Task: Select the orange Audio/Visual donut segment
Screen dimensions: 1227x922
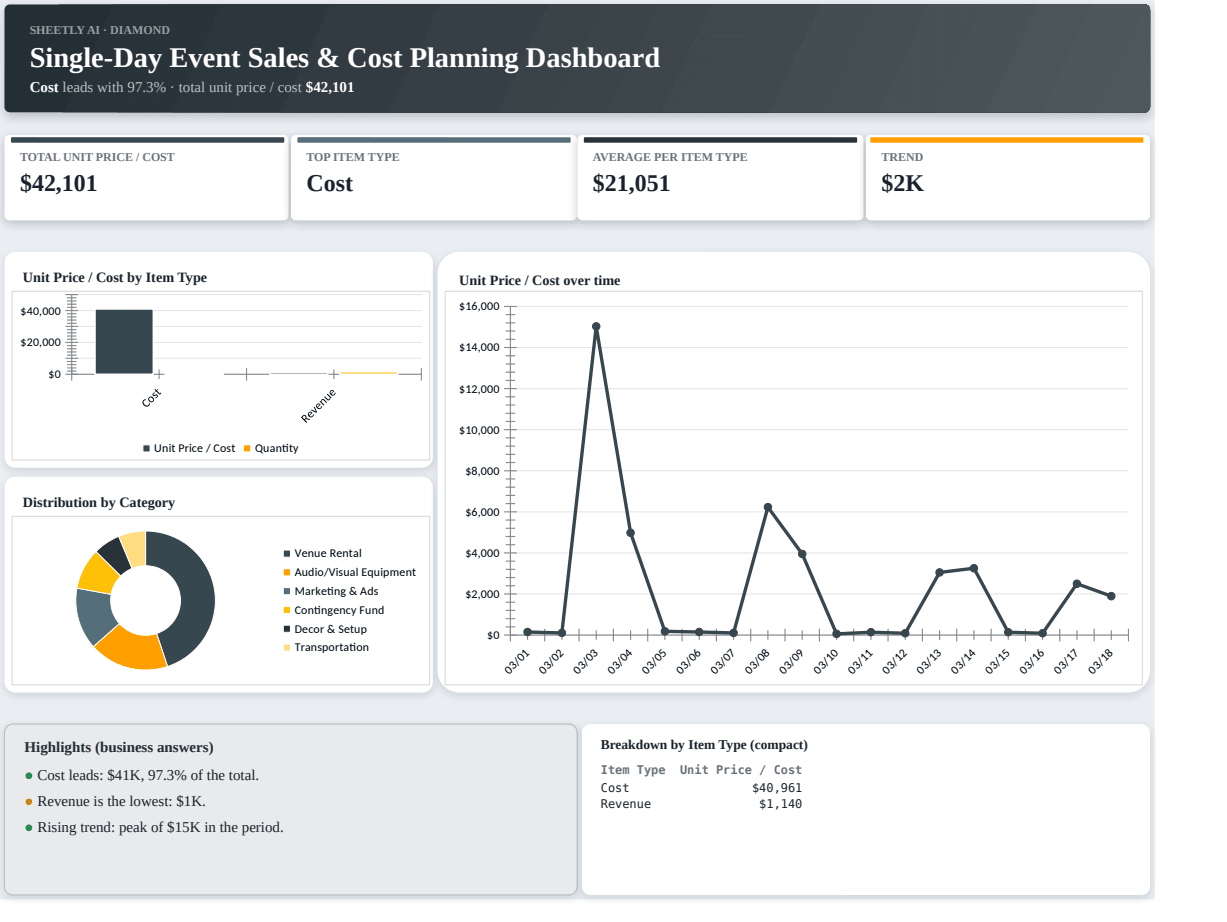Action: (x=132, y=648)
